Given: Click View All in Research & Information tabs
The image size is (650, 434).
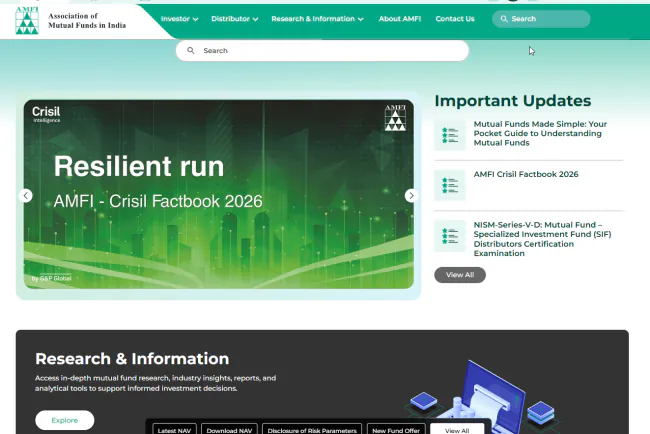Looking at the screenshot, I should pos(457,430).
